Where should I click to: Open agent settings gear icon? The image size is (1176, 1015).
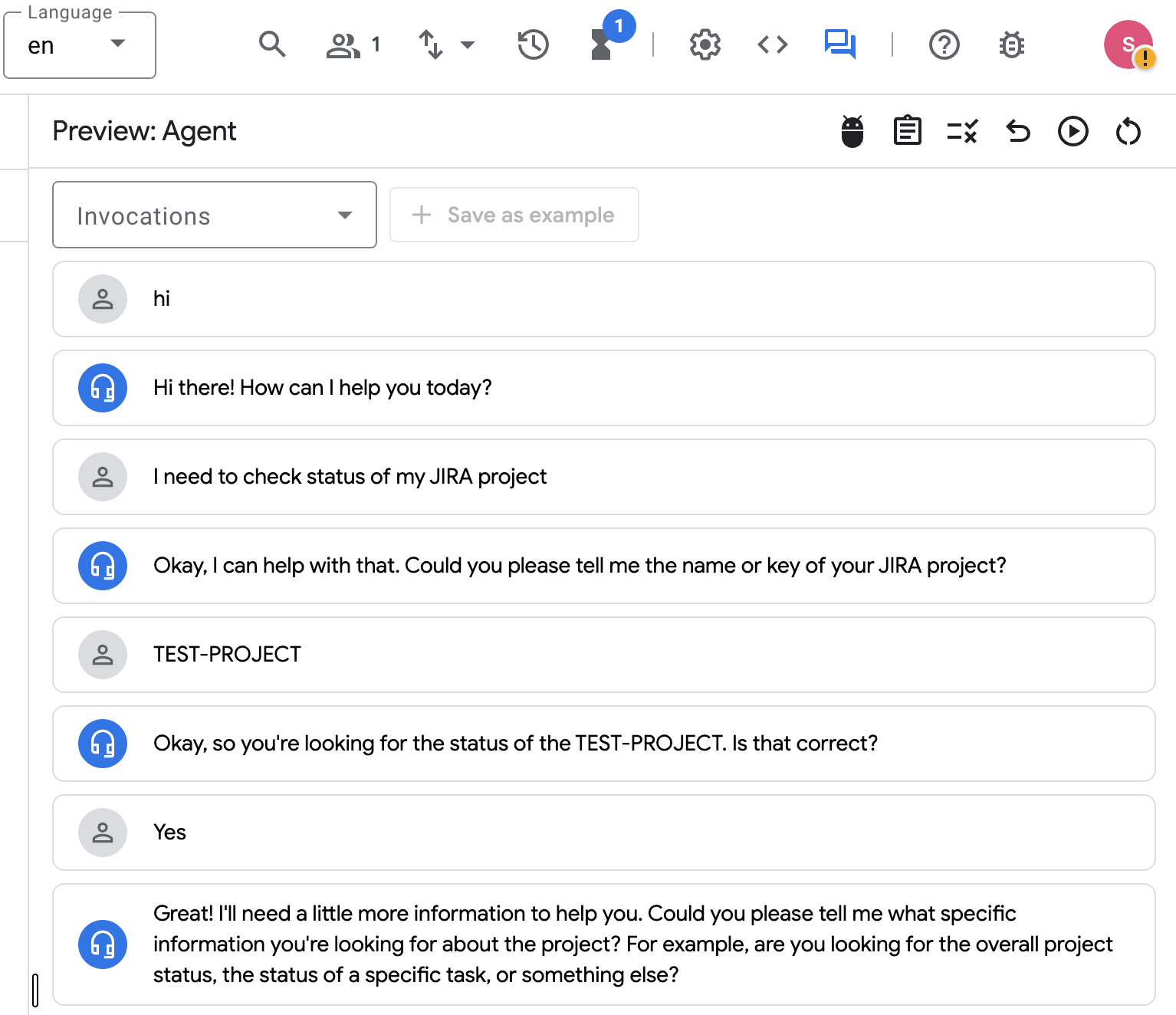[x=705, y=45]
